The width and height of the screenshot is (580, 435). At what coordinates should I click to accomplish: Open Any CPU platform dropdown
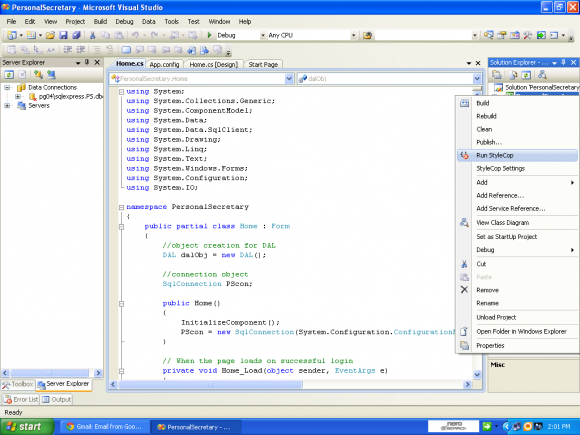pos(354,35)
